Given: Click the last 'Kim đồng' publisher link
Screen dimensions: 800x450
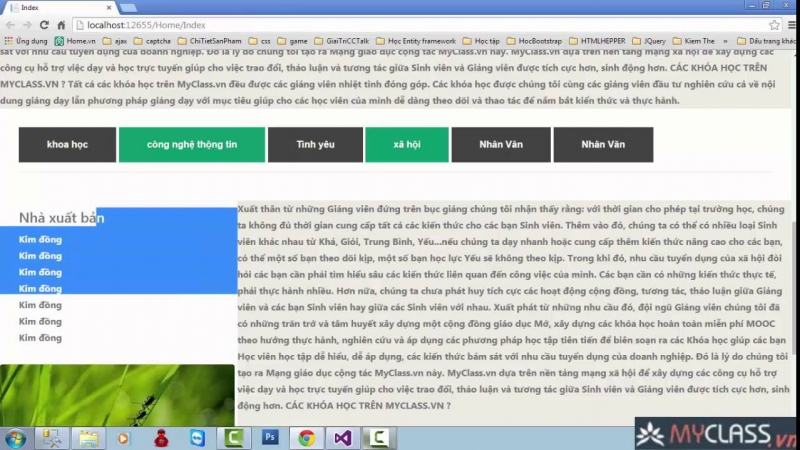Looking at the screenshot, I should pyautogui.click(x=40, y=338).
